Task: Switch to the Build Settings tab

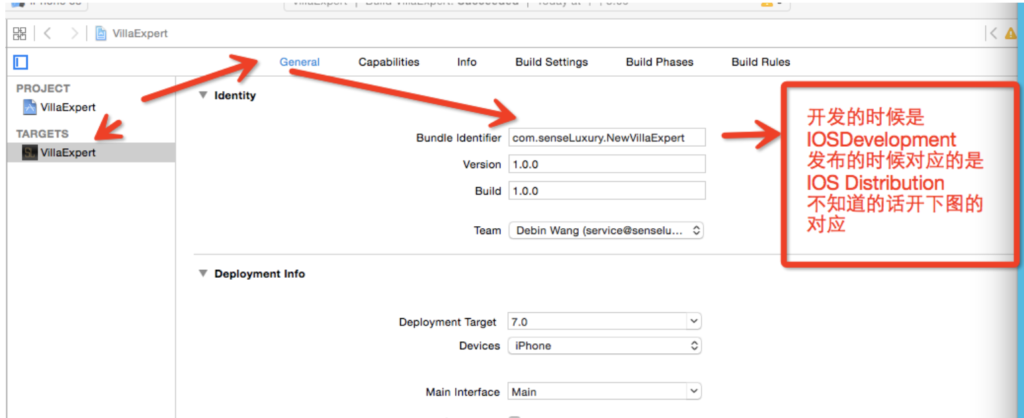Action: [x=552, y=62]
